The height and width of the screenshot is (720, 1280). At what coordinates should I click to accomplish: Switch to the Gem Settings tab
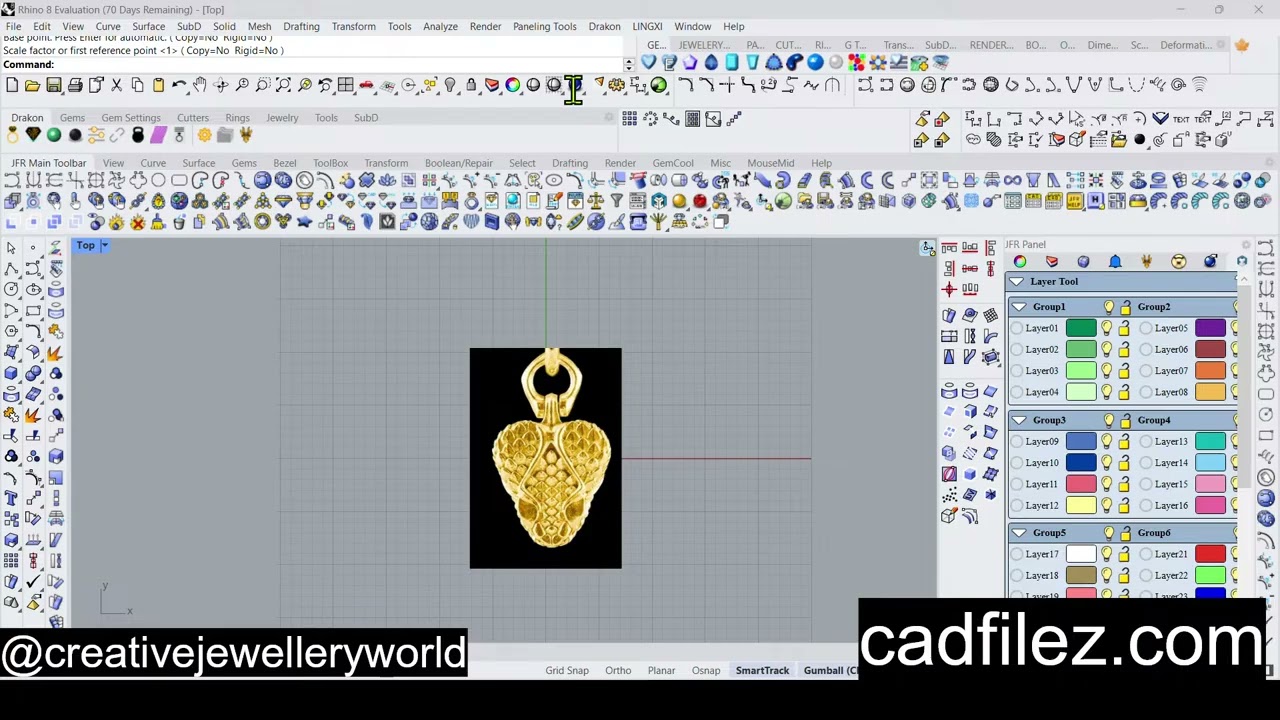[x=130, y=118]
